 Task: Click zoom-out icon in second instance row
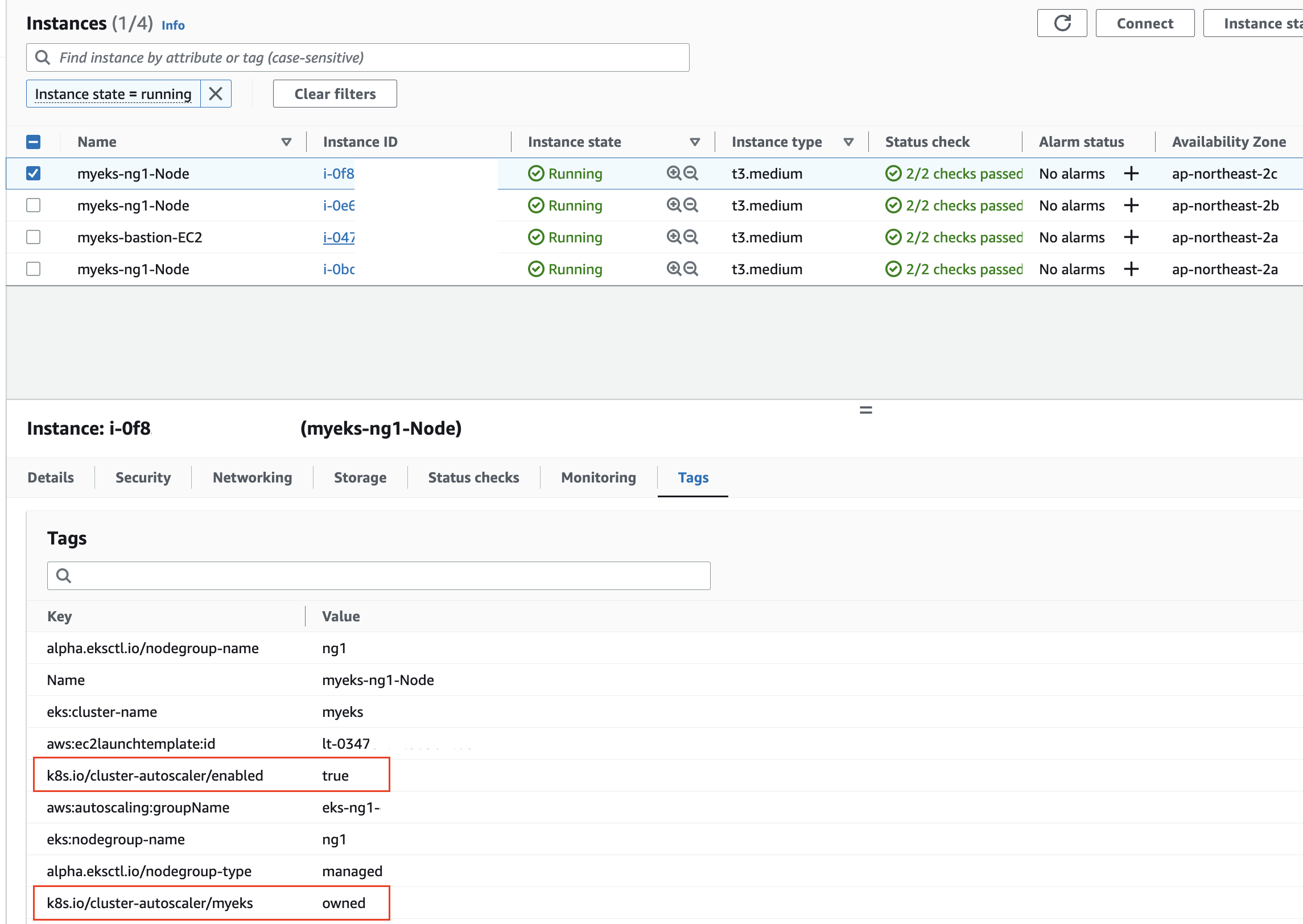click(x=691, y=205)
